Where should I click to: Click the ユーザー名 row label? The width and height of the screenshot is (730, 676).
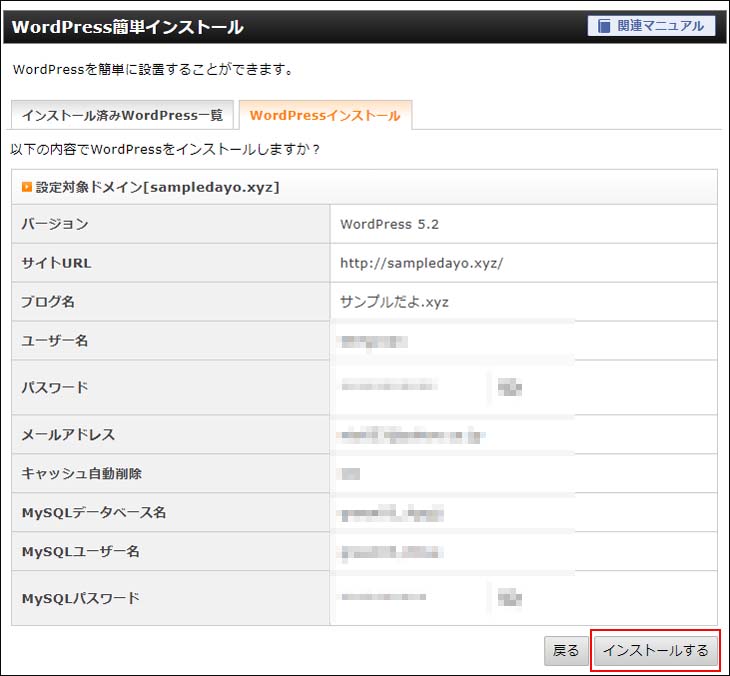[54, 341]
